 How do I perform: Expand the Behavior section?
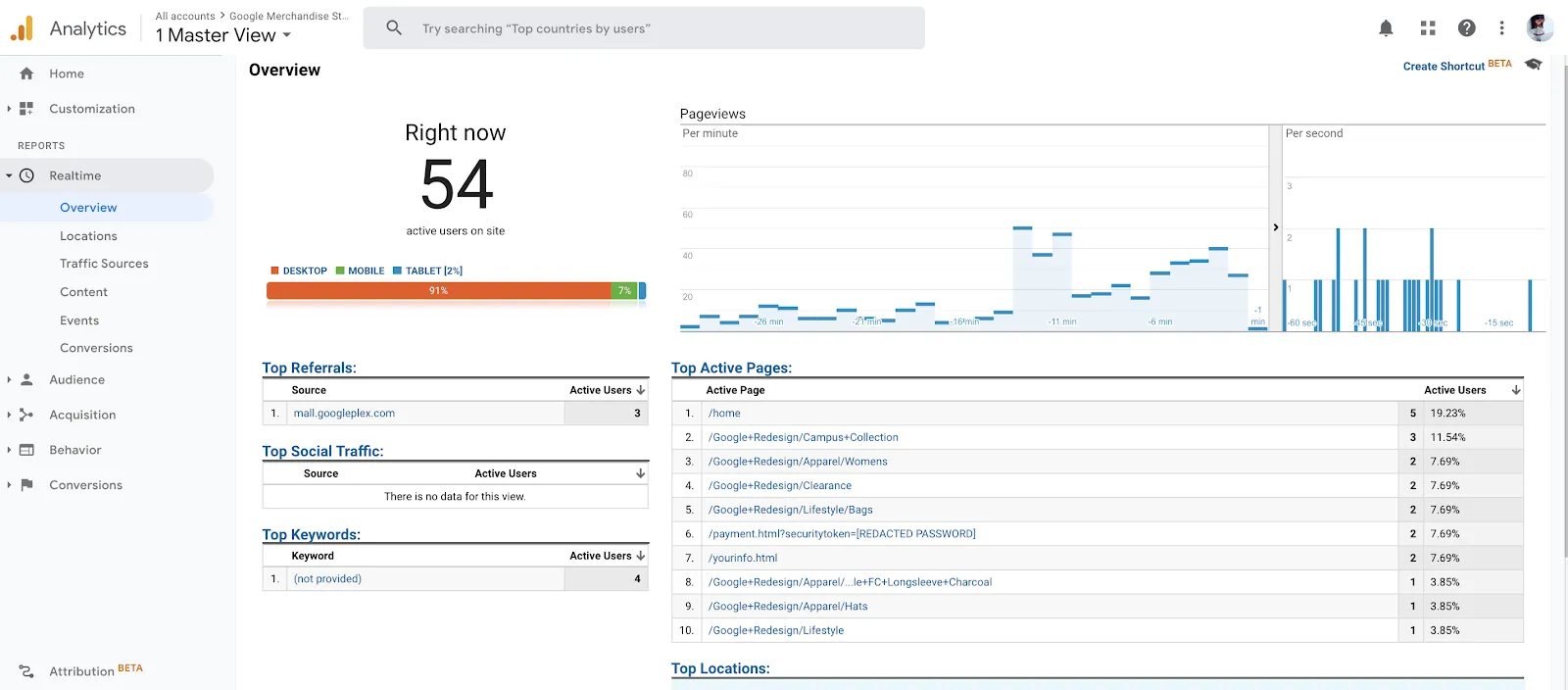[9, 450]
